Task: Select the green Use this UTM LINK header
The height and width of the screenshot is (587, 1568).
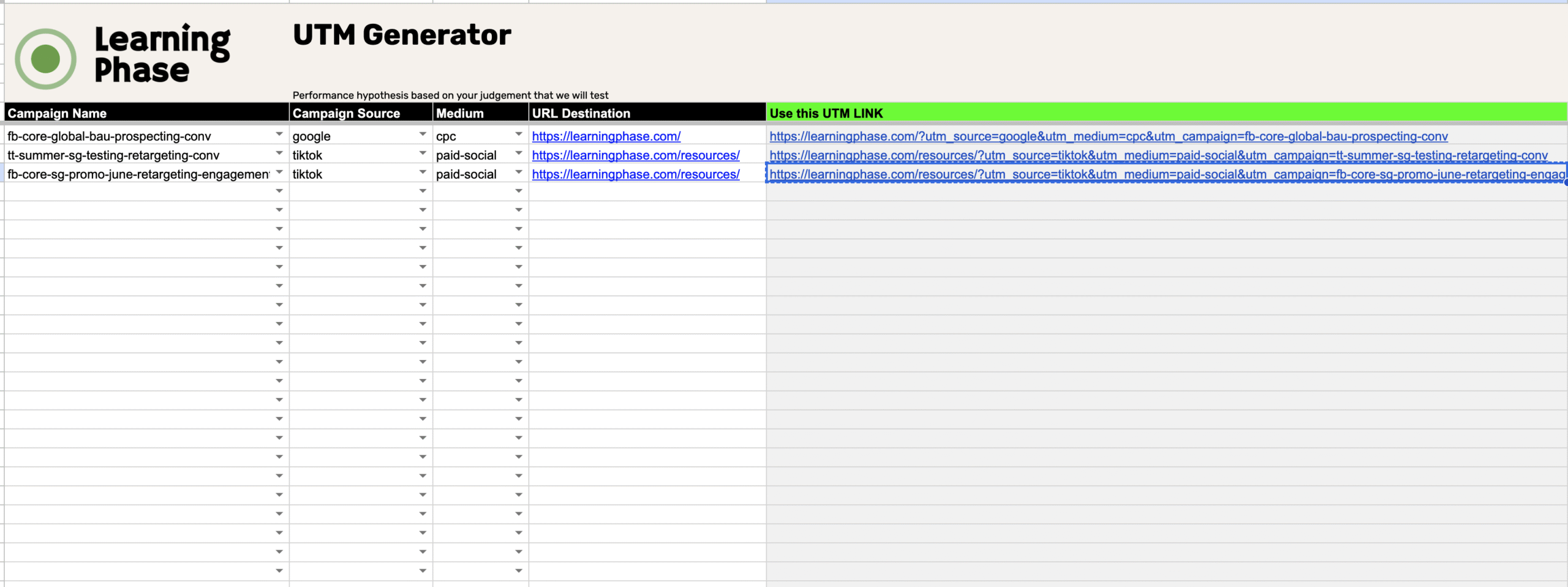Action: point(1167,113)
